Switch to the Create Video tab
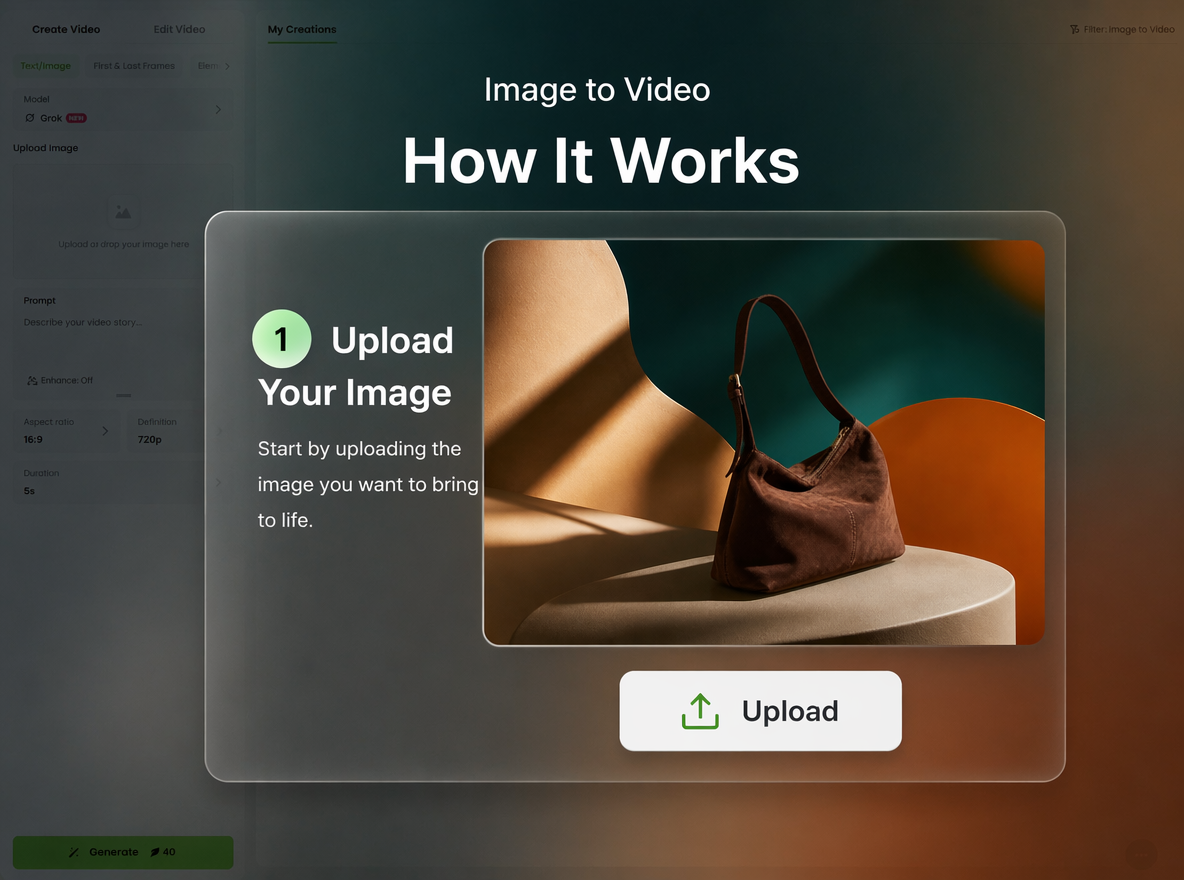 (x=66, y=29)
